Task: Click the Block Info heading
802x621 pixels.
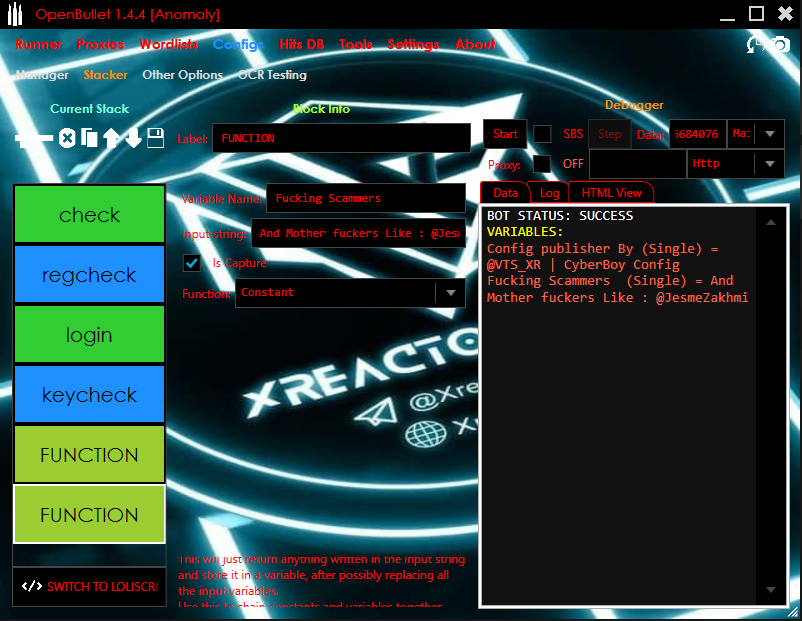Action: click(x=321, y=108)
